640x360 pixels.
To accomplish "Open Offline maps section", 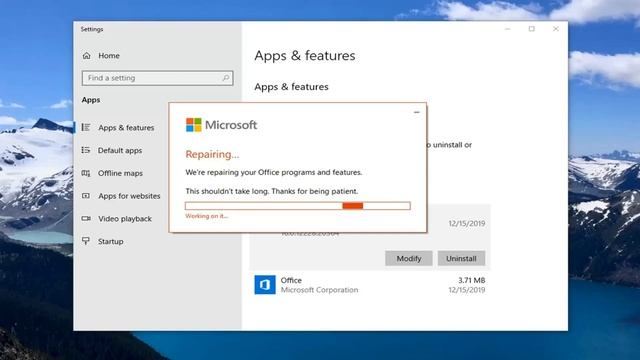I will click(x=120, y=173).
